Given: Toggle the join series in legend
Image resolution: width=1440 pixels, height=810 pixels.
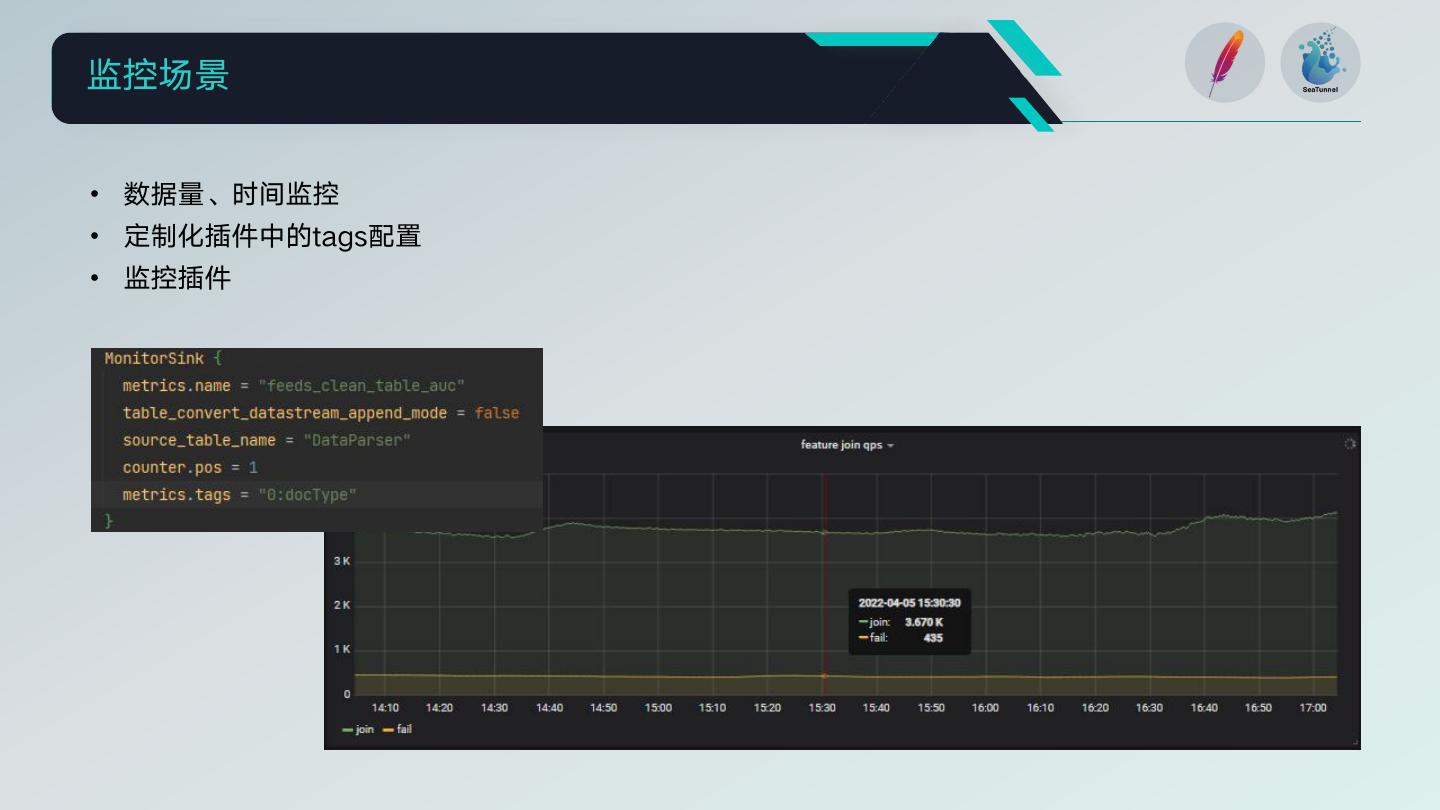Looking at the screenshot, I should 364,730.
